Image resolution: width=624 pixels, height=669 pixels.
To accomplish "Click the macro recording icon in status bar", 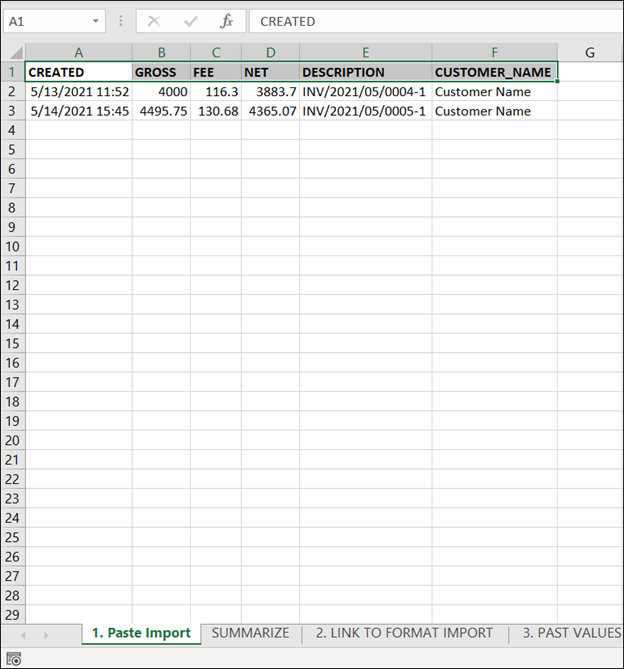I will click(14, 659).
